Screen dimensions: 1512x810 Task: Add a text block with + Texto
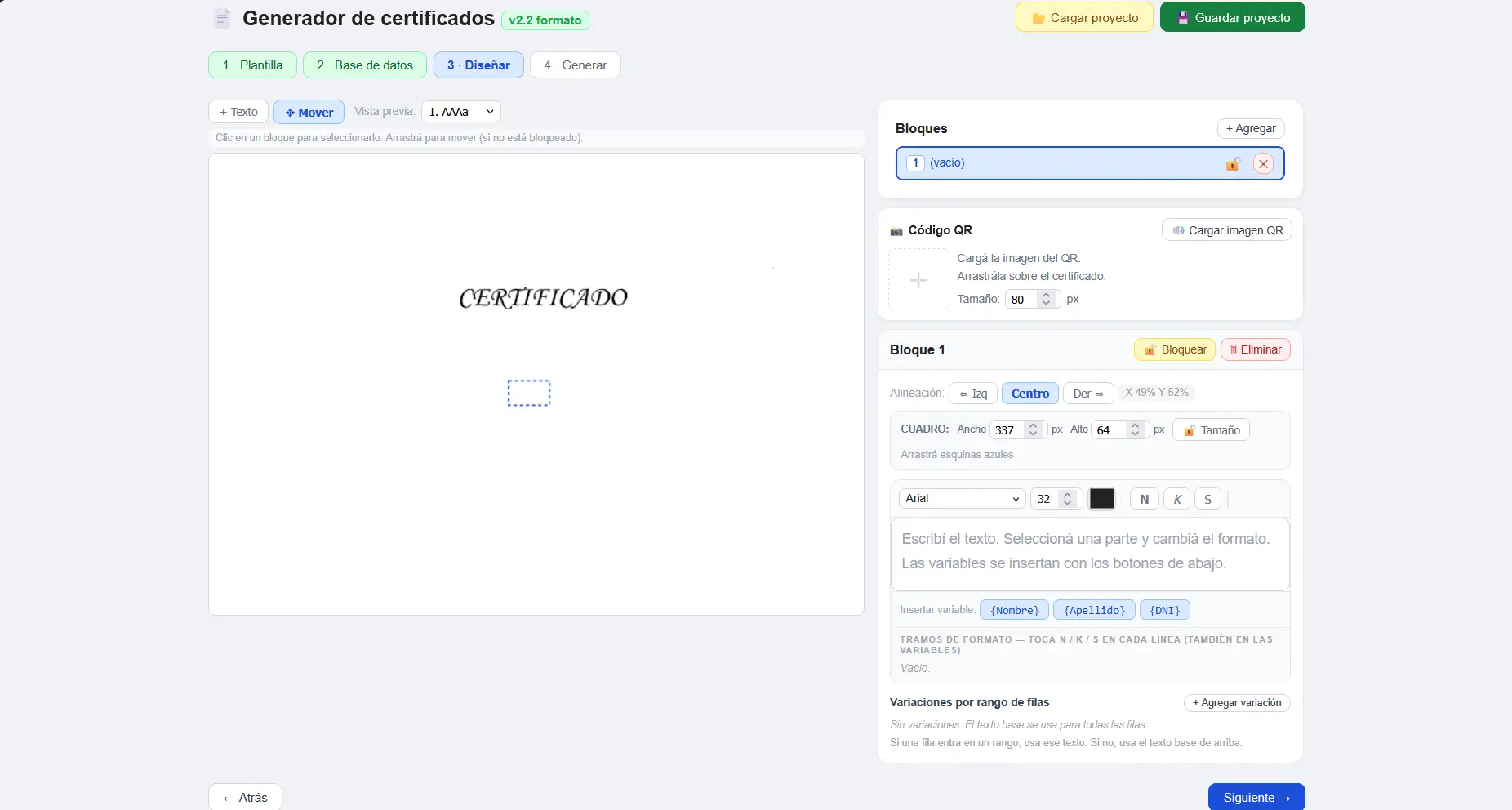pyautogui.click(x=238, y=112)
